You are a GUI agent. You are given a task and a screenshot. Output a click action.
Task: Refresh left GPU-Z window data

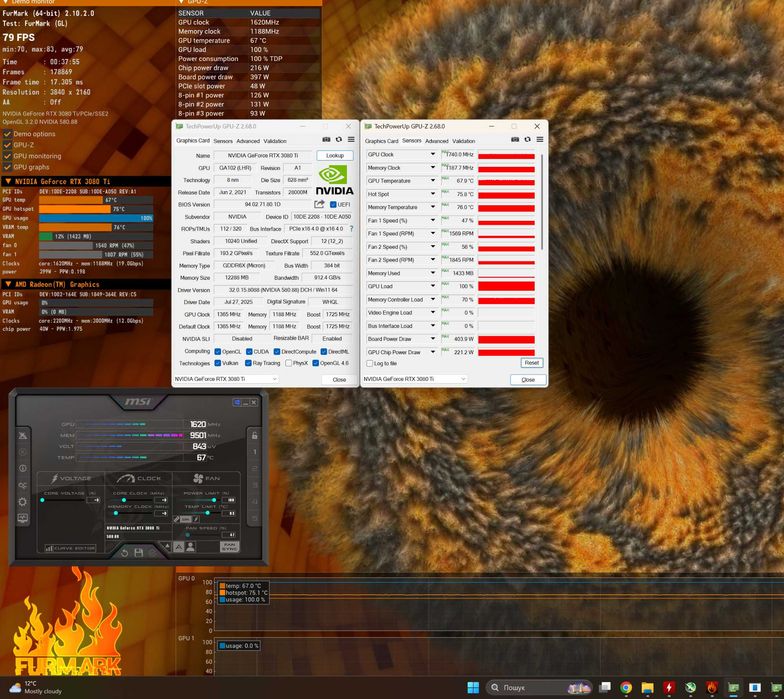tap(338, 140)
